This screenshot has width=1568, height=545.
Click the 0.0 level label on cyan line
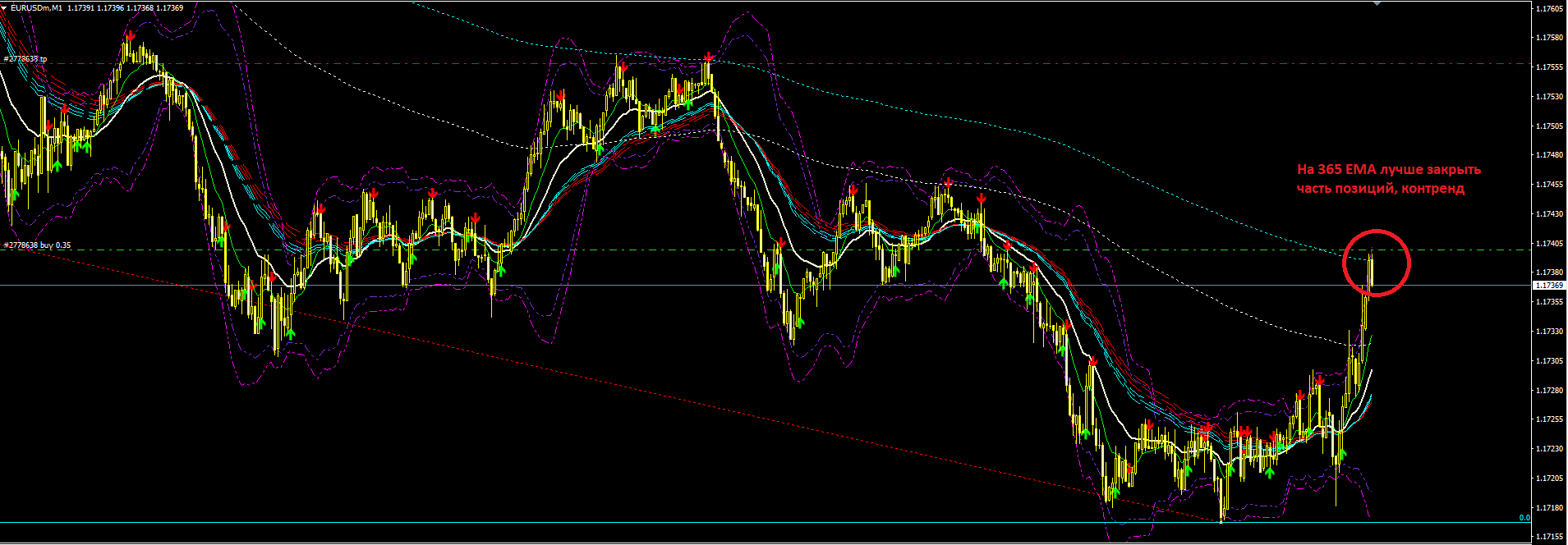point(1524,518)
